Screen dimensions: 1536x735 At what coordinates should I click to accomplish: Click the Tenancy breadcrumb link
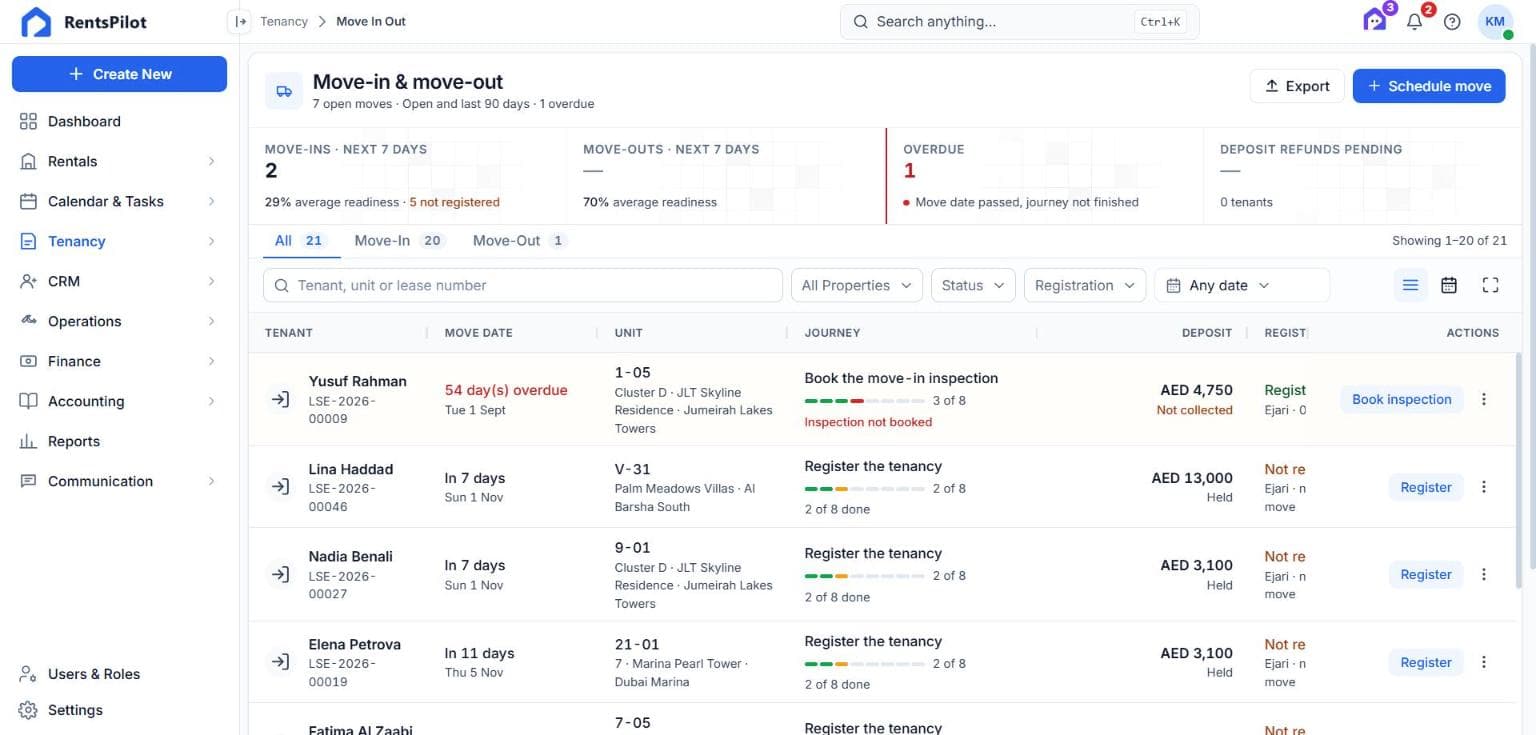[284, 21]
